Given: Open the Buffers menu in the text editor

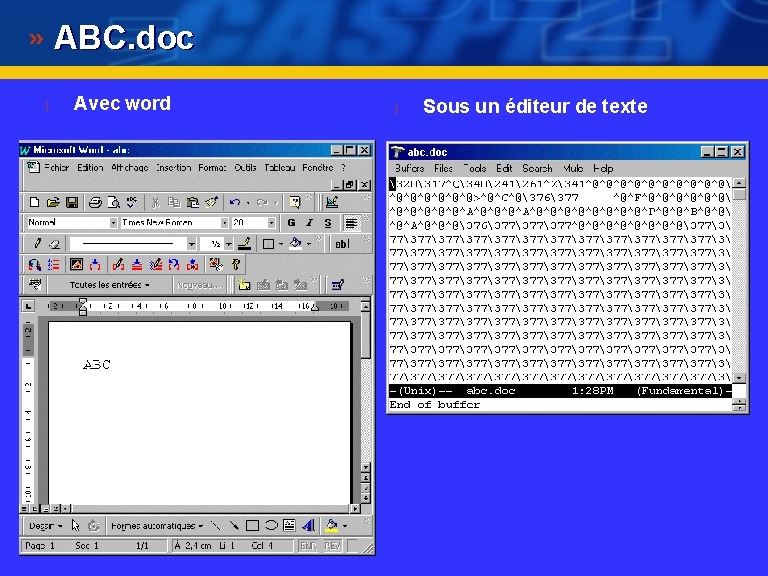Looking at the screenshot, I should [409, 168].
